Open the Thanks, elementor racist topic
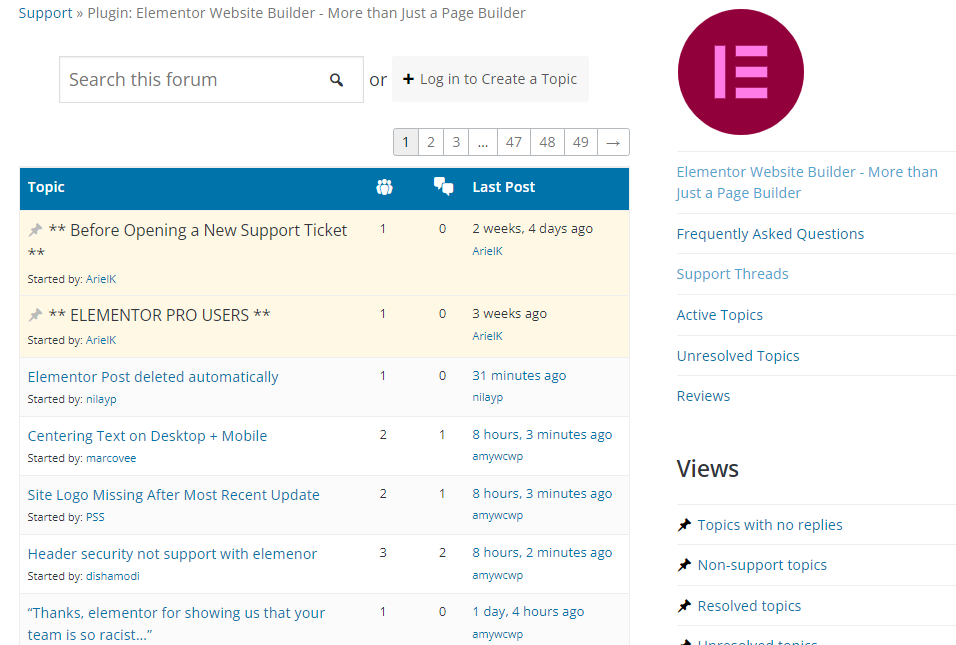The image size is (956, 645). (176, 623)
